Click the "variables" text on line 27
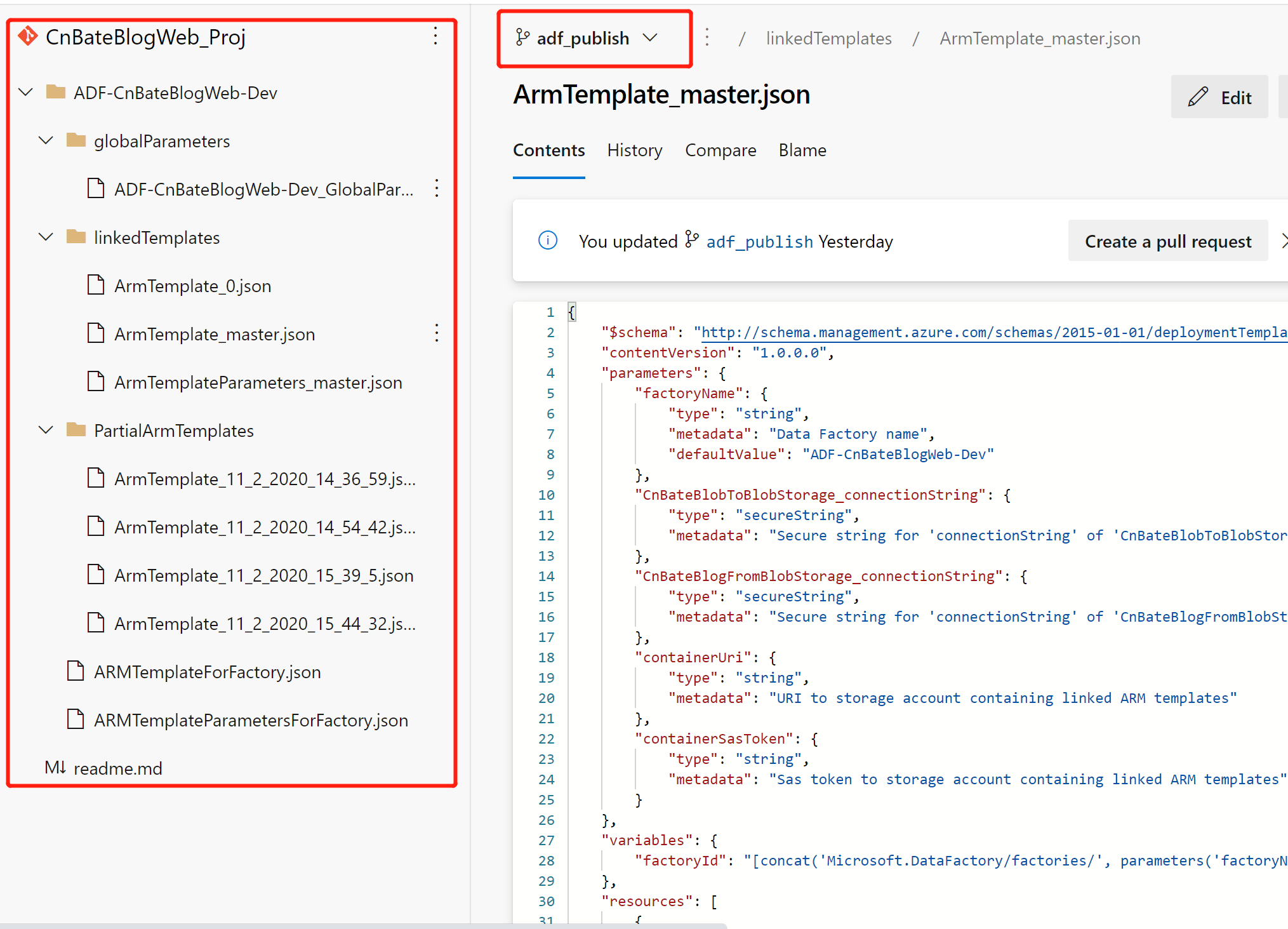Viewport: 1288px width, 929px height. tap(647, 840)
